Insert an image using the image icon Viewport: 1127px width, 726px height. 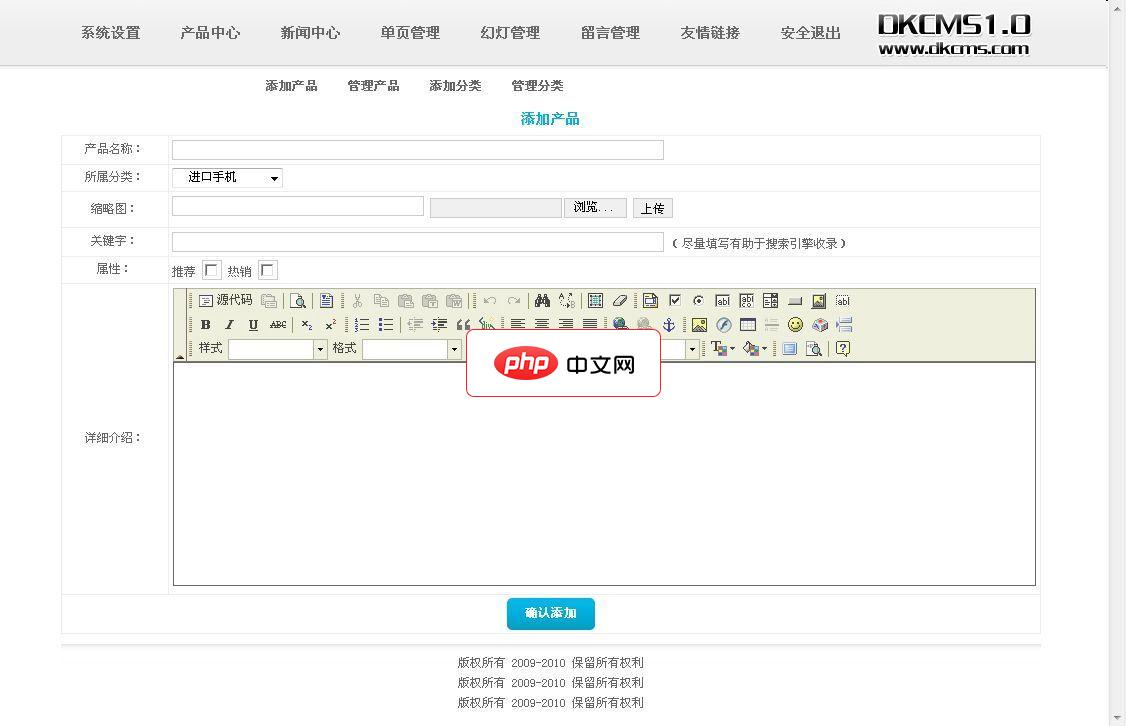[x=696, y=324]
